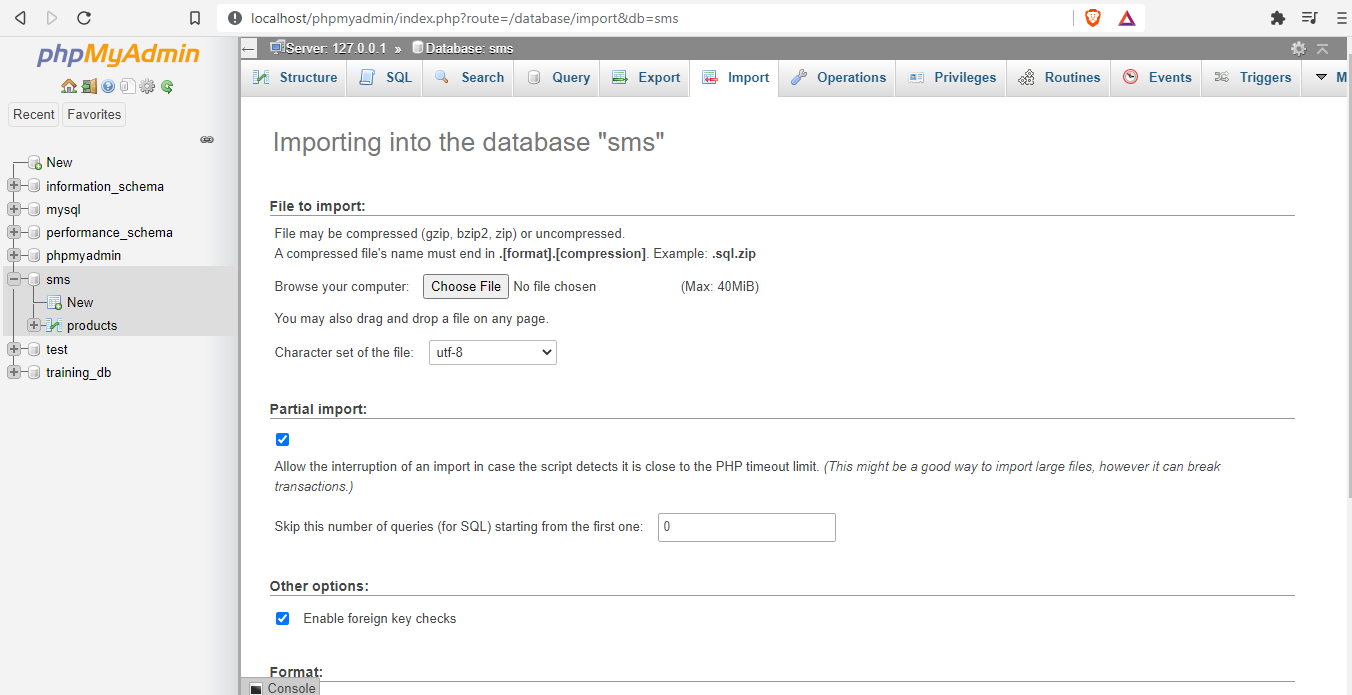Collapse the top menu with the chevron icon
This screenshot has height=695, width=1352.
pos(1322,47)
